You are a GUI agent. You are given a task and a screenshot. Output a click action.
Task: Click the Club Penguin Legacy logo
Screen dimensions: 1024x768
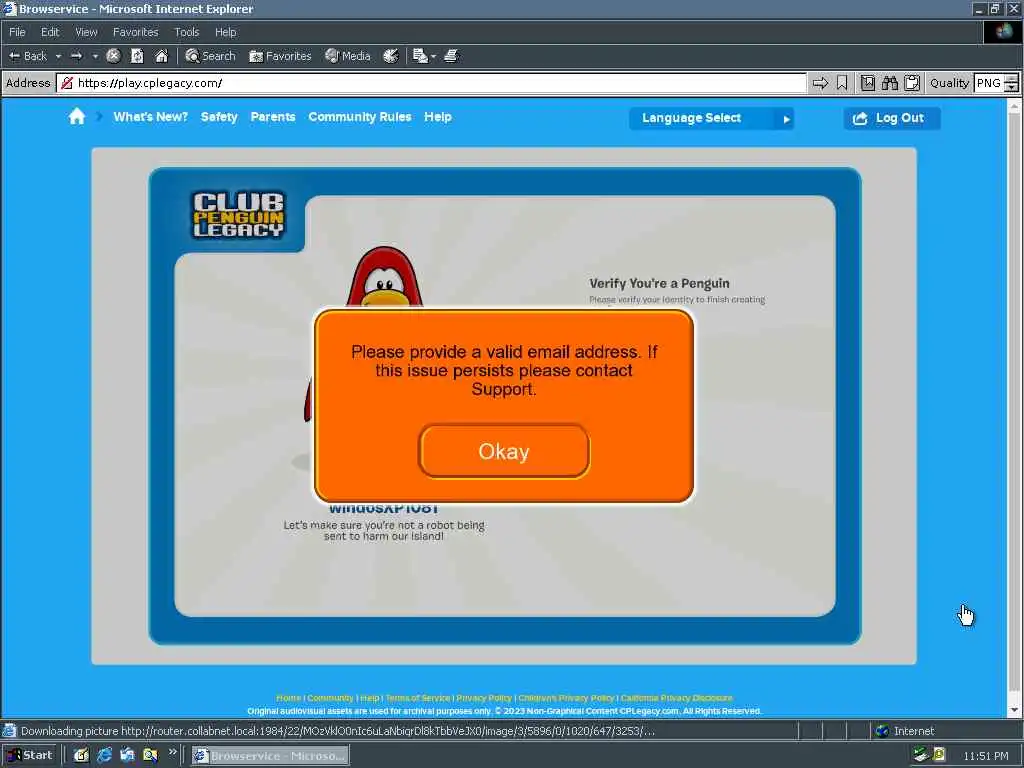238,215
